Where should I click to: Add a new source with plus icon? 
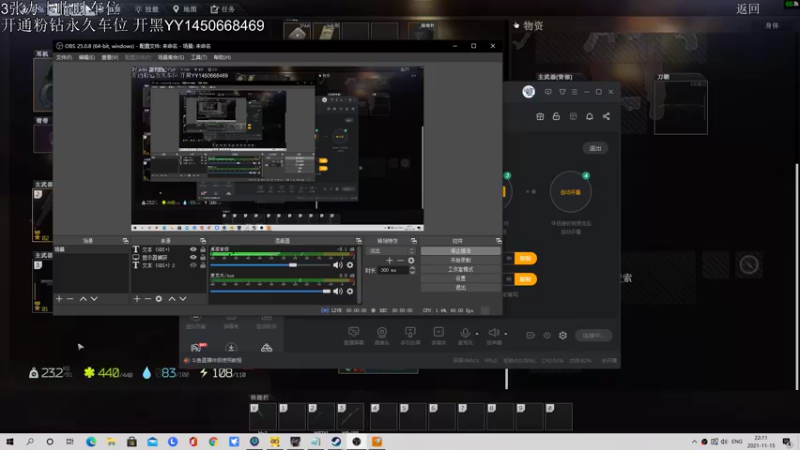coord(137,299)
